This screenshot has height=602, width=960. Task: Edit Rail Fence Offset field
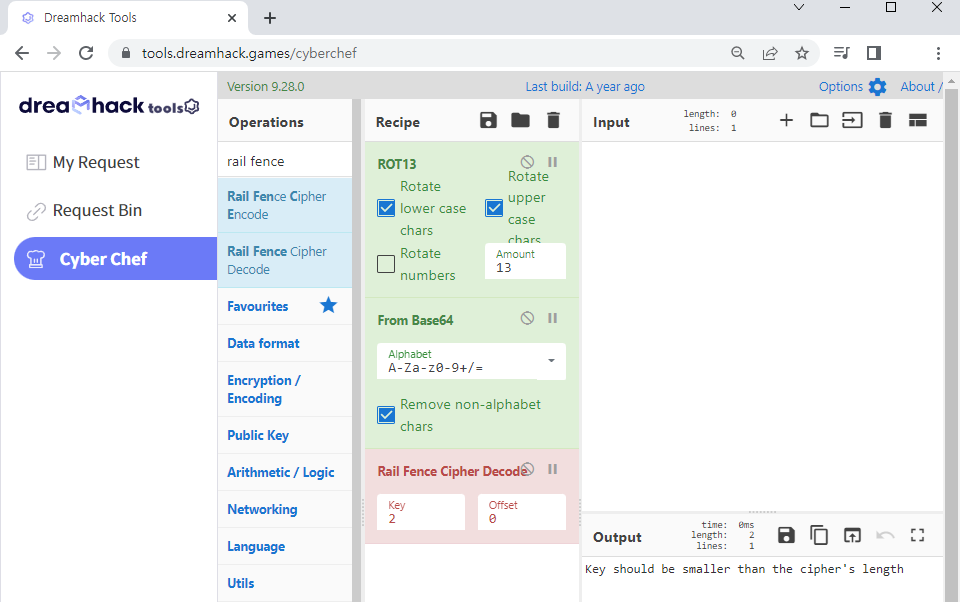tap(522, 512)
